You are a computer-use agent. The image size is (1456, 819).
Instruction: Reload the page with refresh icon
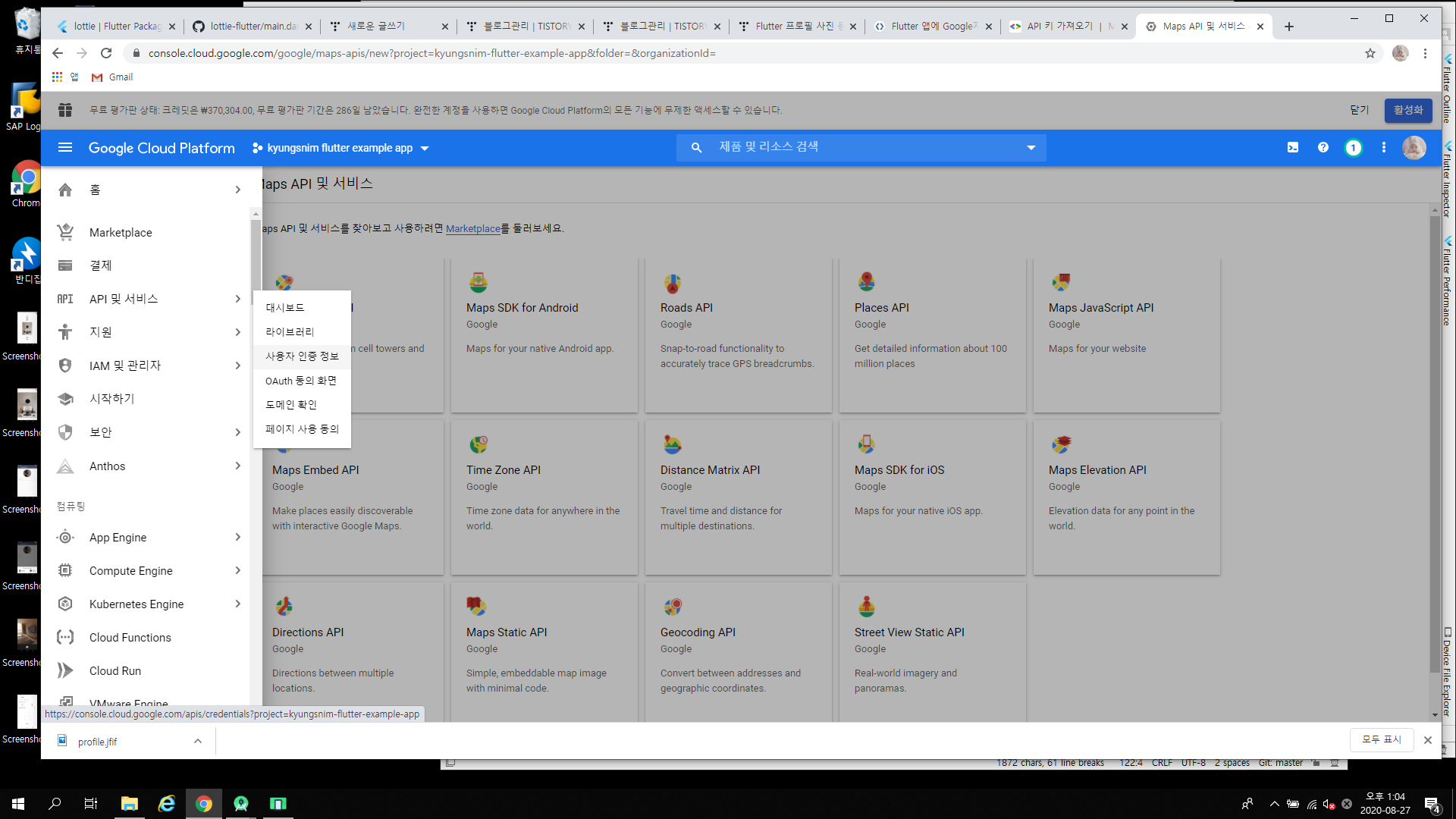click(x=106, y=53)
